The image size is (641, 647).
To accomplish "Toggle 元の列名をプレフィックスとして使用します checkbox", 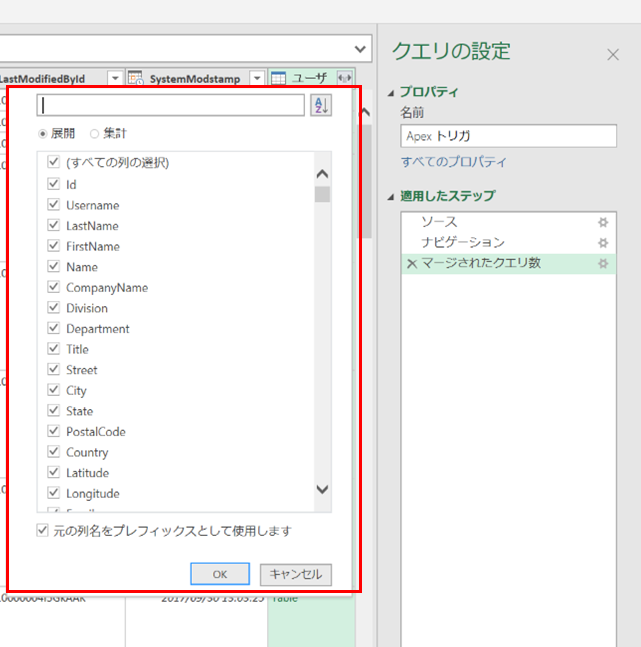I will pos(43,530).
